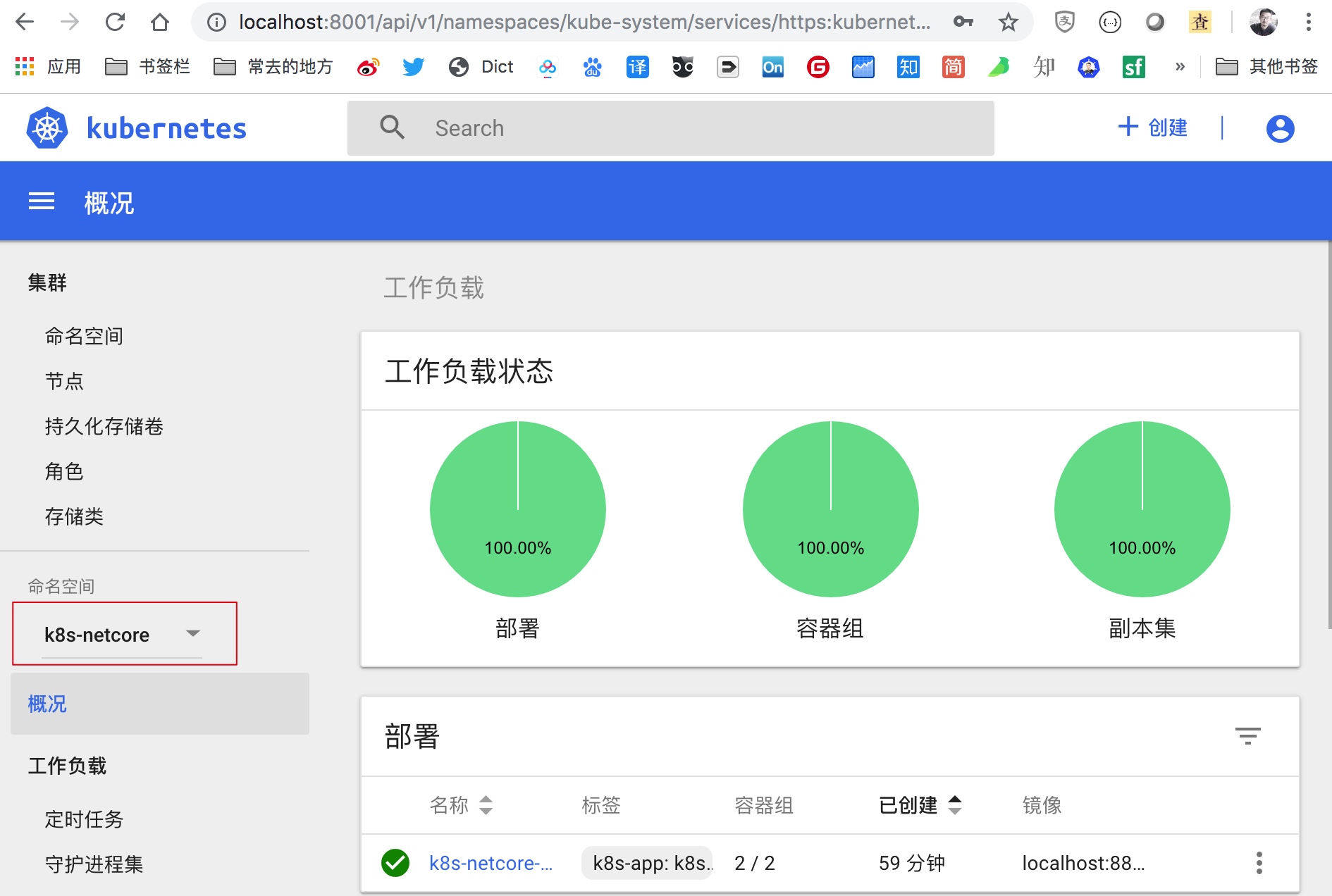Sort deployments by 名称 column
Image resolution: width=1332 pixels, height=896 pixels.
461,804
